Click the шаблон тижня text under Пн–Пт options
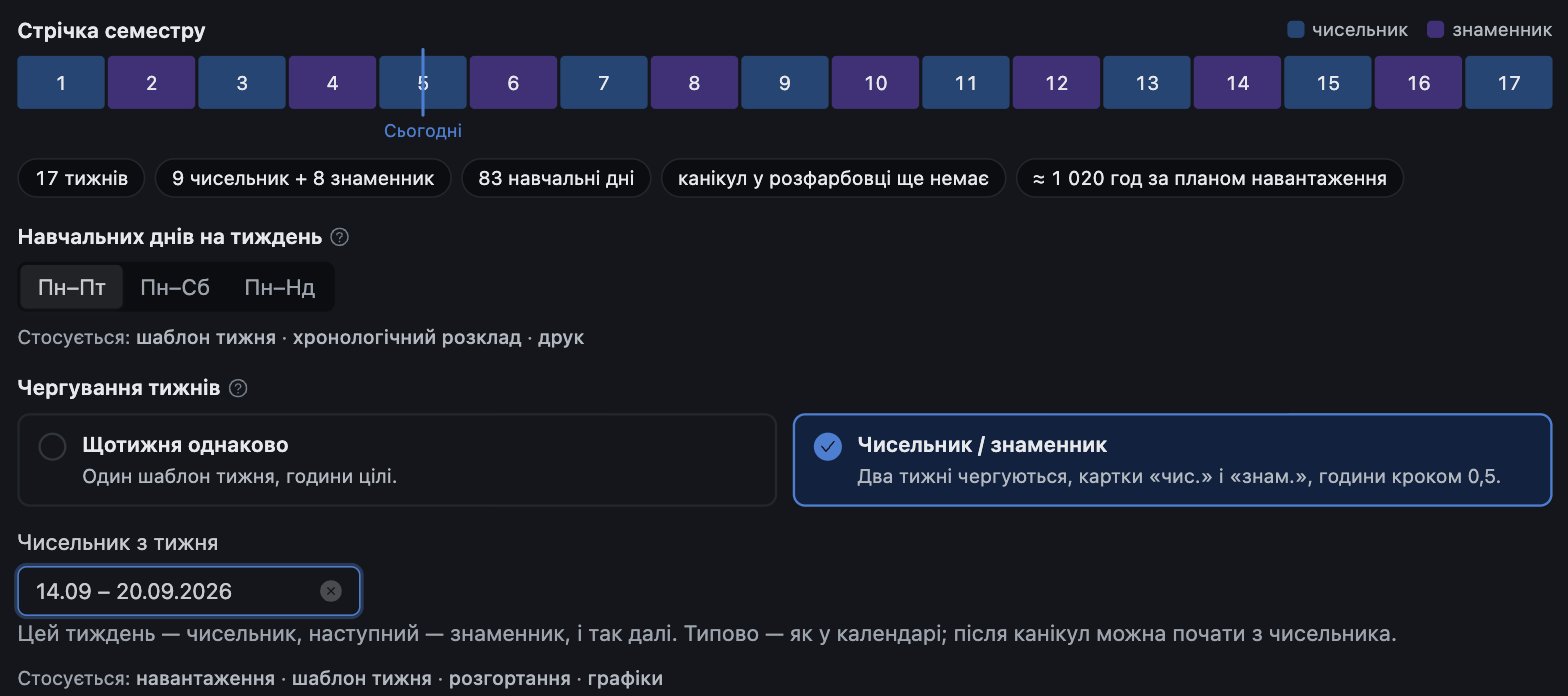1568x696 pixels. tap(206, 337)
